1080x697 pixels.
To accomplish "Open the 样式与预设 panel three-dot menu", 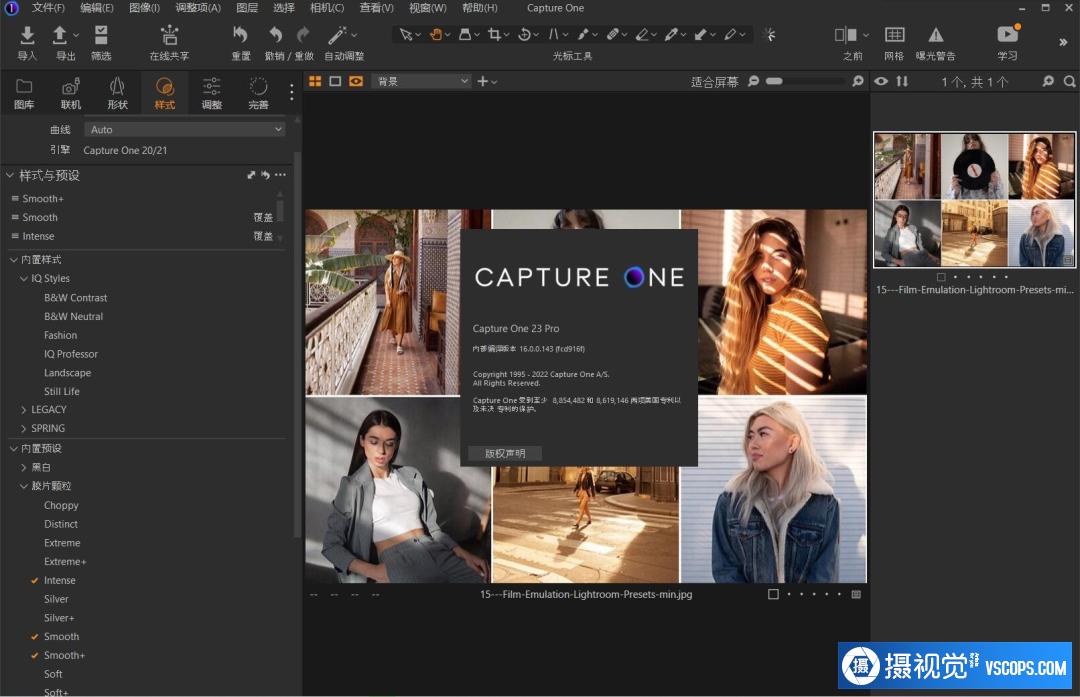I will [x=280, y=175].
